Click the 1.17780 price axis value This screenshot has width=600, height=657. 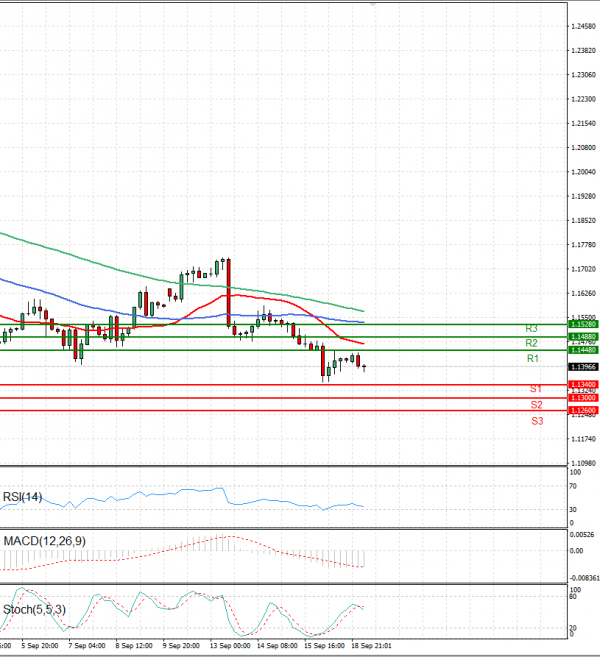[584, 245]
